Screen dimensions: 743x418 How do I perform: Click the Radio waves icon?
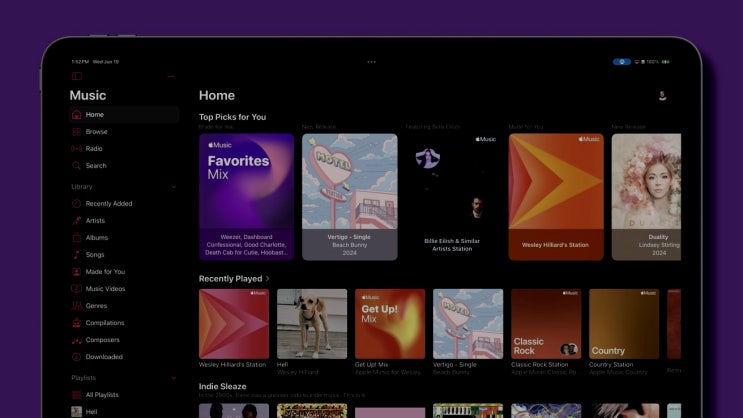76,149
